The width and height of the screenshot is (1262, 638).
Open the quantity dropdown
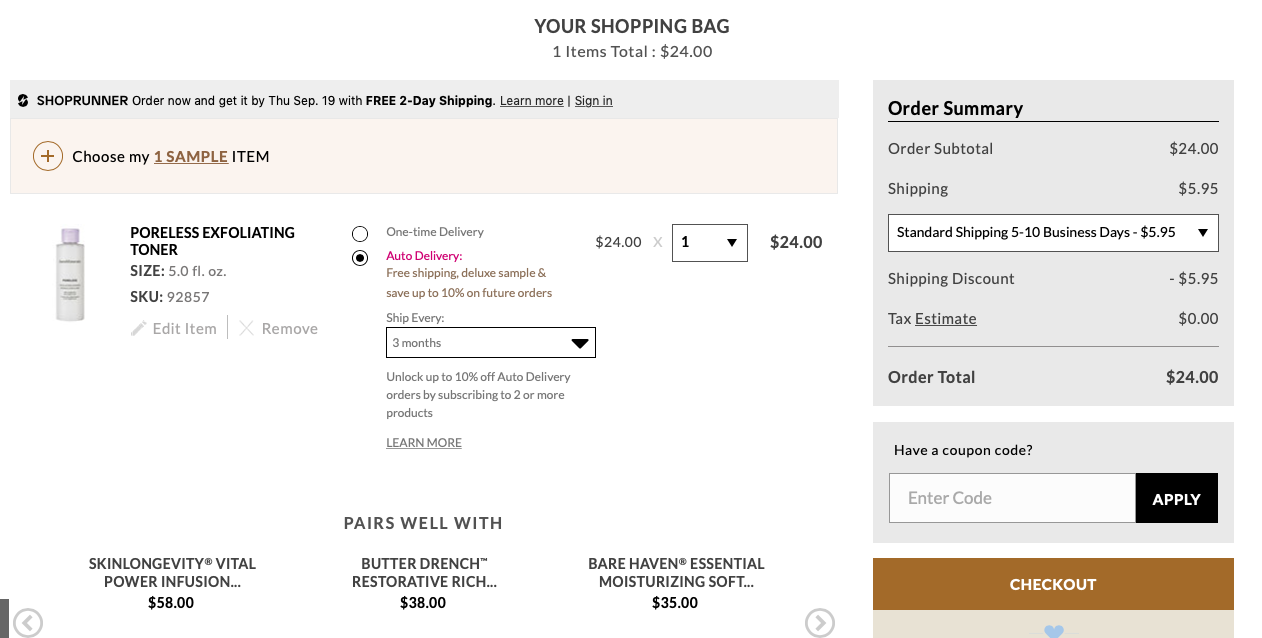(710, 243)
